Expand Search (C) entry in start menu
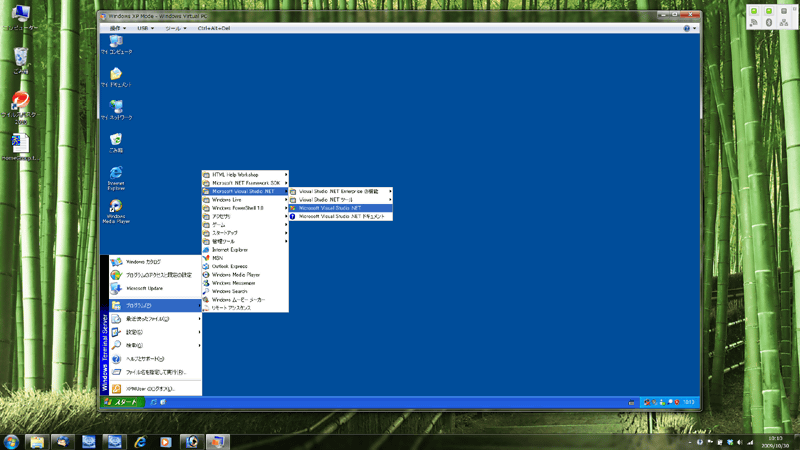This screenshot has width=800, height=450. (x=156, y=345)
